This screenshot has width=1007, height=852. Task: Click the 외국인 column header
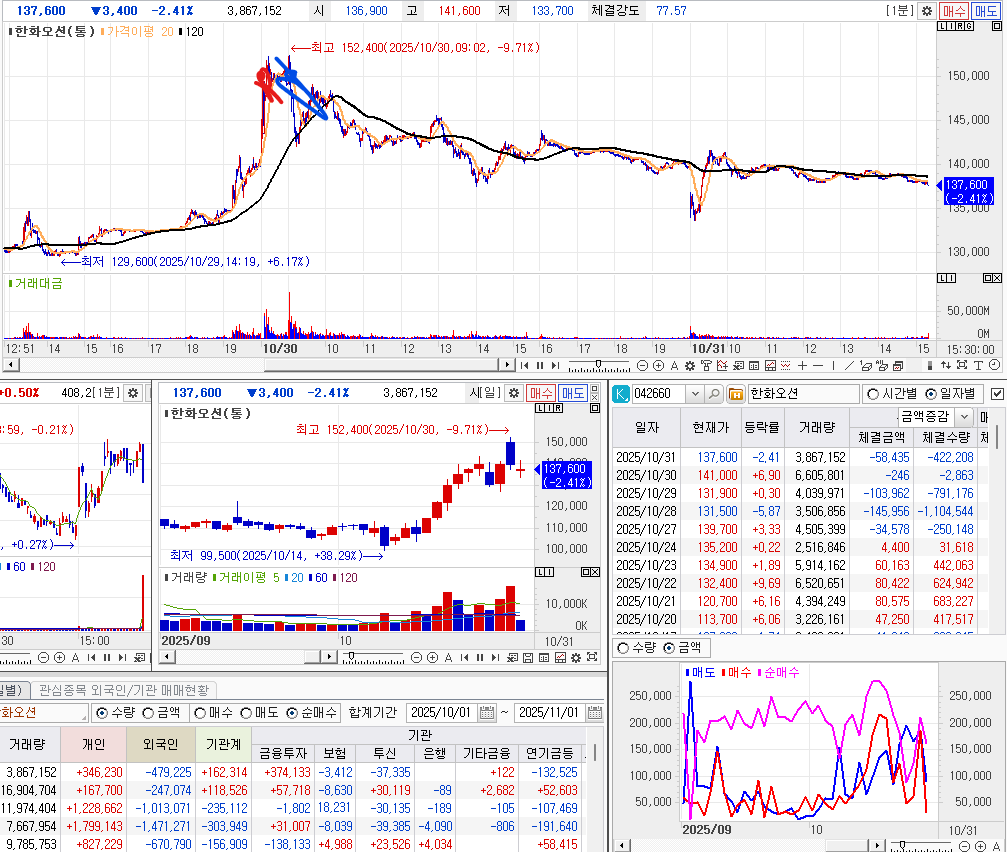click(x=161, y=744)
